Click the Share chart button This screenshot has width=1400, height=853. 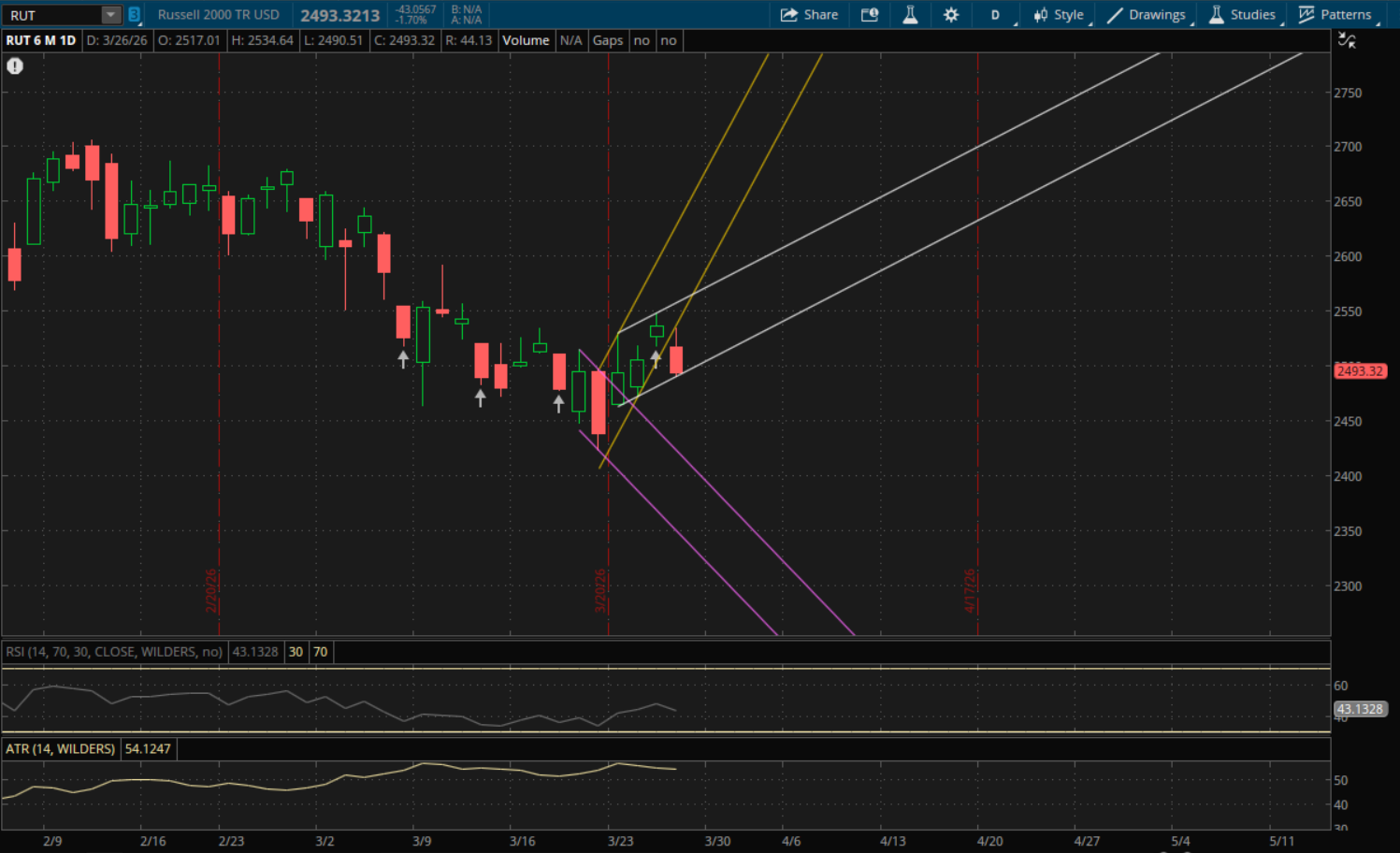tap(809, 15)
